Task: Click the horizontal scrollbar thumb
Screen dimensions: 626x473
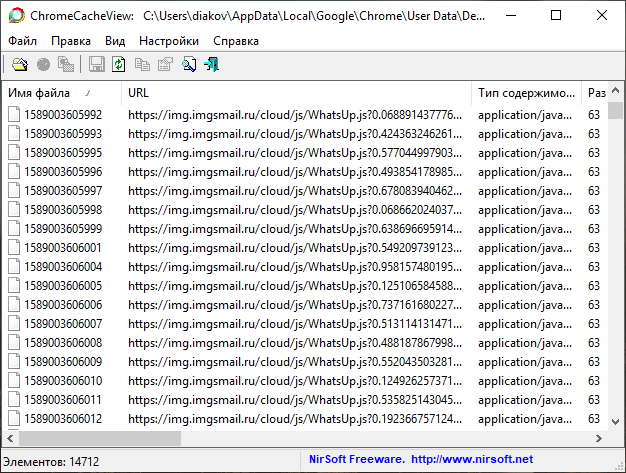Action: [x=100, y=438]
